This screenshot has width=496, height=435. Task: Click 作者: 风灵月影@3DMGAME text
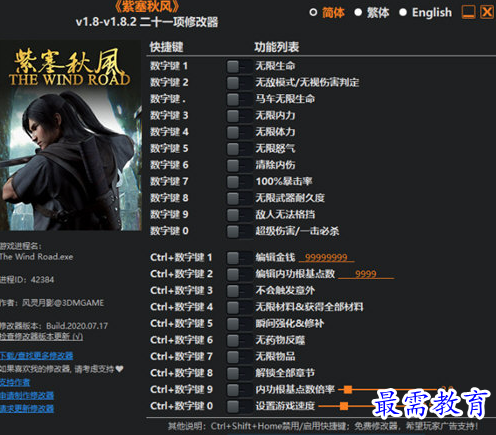point(52,303)
